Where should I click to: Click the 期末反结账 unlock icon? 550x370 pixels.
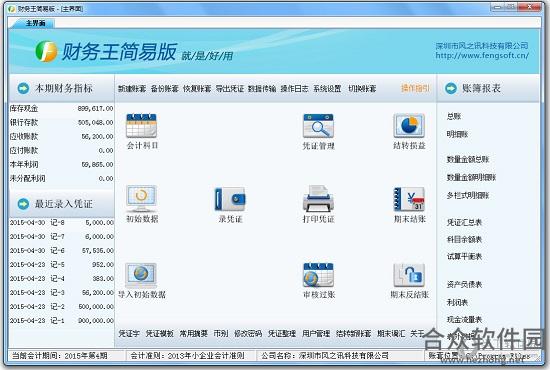(x=409, y=275)
